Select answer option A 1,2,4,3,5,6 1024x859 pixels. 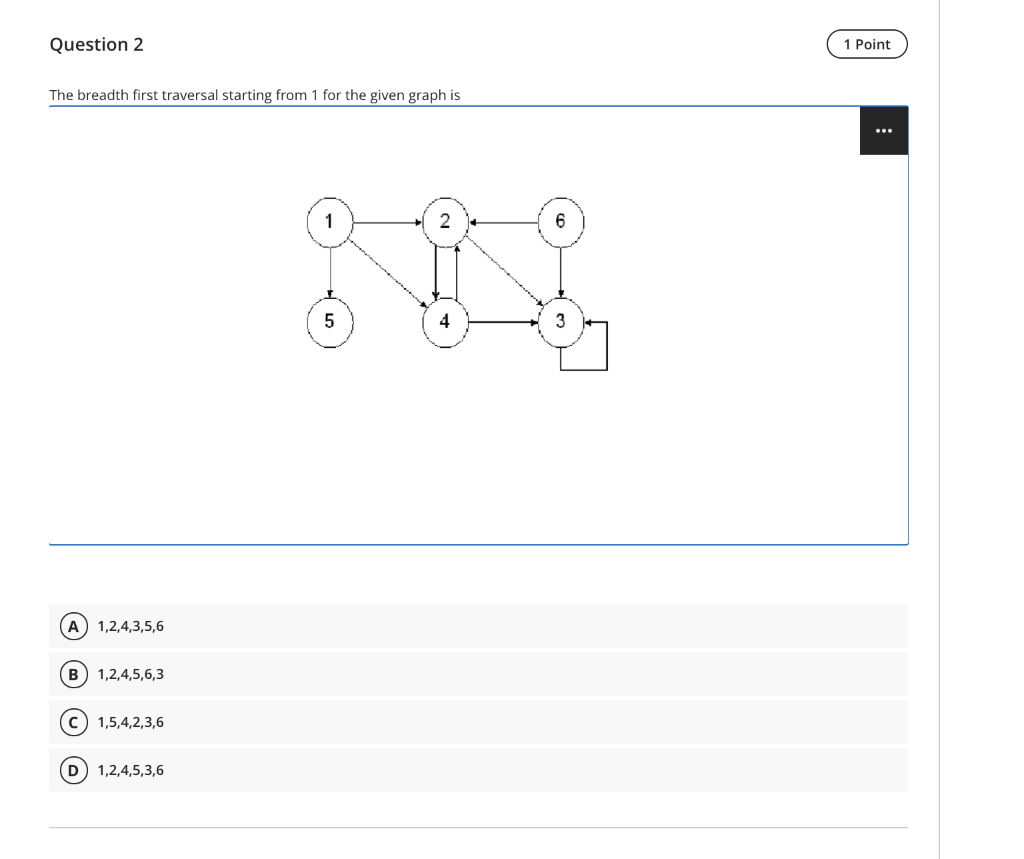coord(131,626)
